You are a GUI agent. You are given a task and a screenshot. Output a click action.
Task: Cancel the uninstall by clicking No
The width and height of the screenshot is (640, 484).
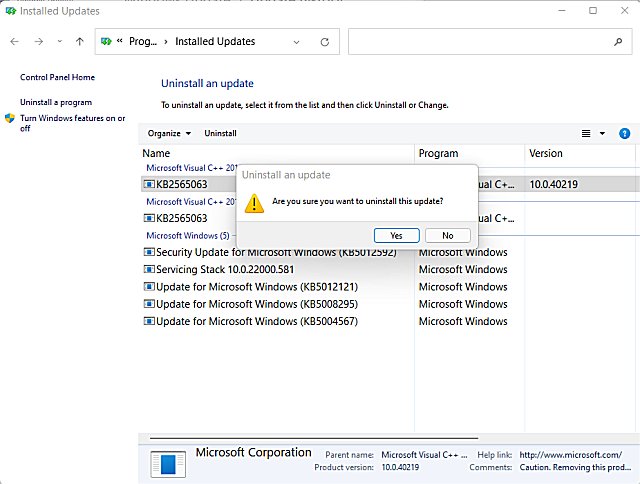click(448, 235)
